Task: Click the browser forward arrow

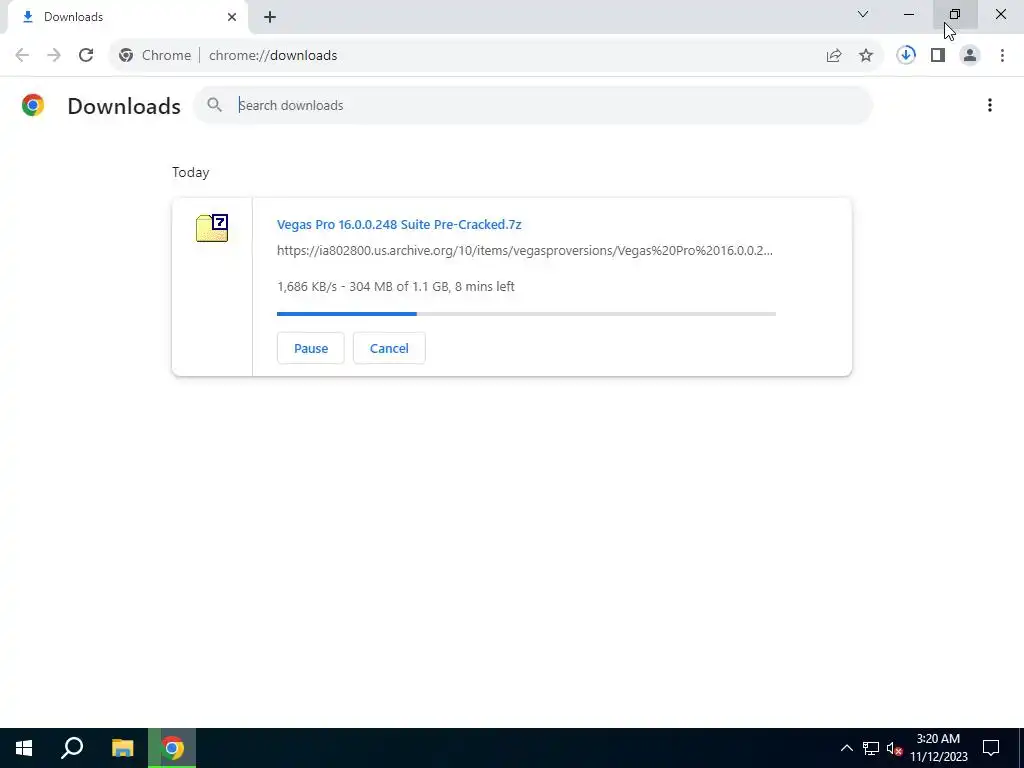Action: point(54,56)
